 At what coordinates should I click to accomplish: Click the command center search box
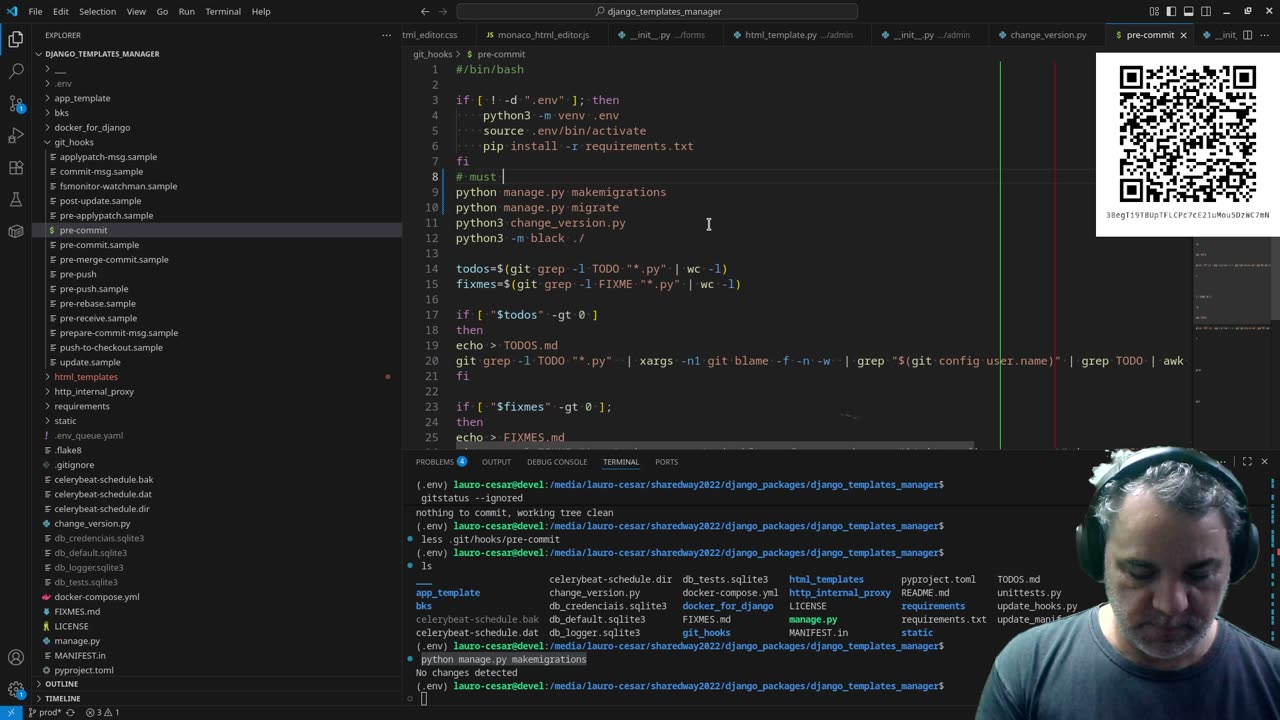tap(657, 11)
